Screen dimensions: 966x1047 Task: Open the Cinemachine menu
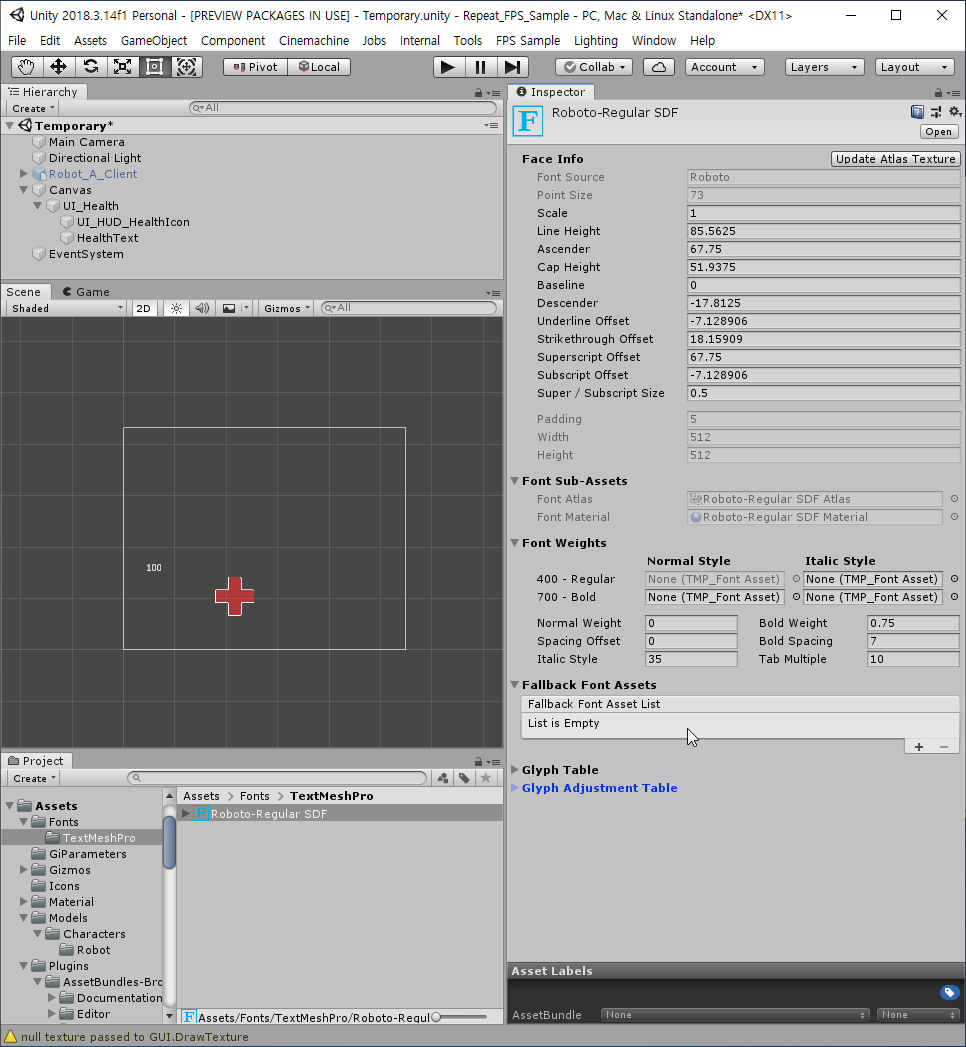(314, 41)
